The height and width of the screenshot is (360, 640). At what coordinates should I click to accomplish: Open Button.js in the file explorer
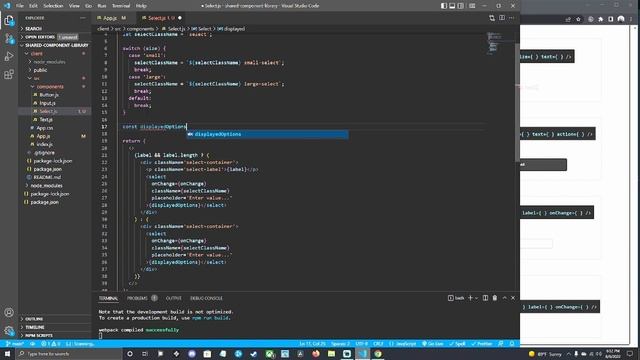pyautogui.click(x=49, y=95)
